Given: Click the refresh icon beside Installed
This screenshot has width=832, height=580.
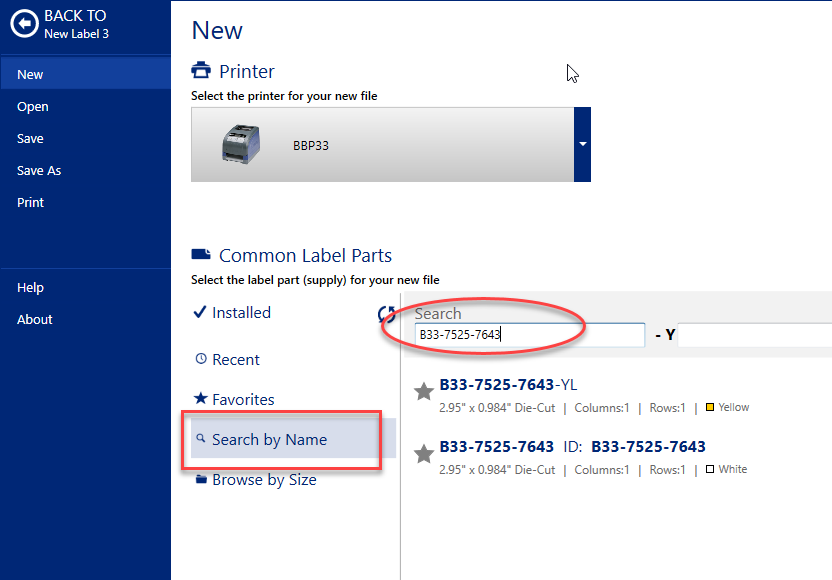Looking at the screenshot, I should point(386,314).
